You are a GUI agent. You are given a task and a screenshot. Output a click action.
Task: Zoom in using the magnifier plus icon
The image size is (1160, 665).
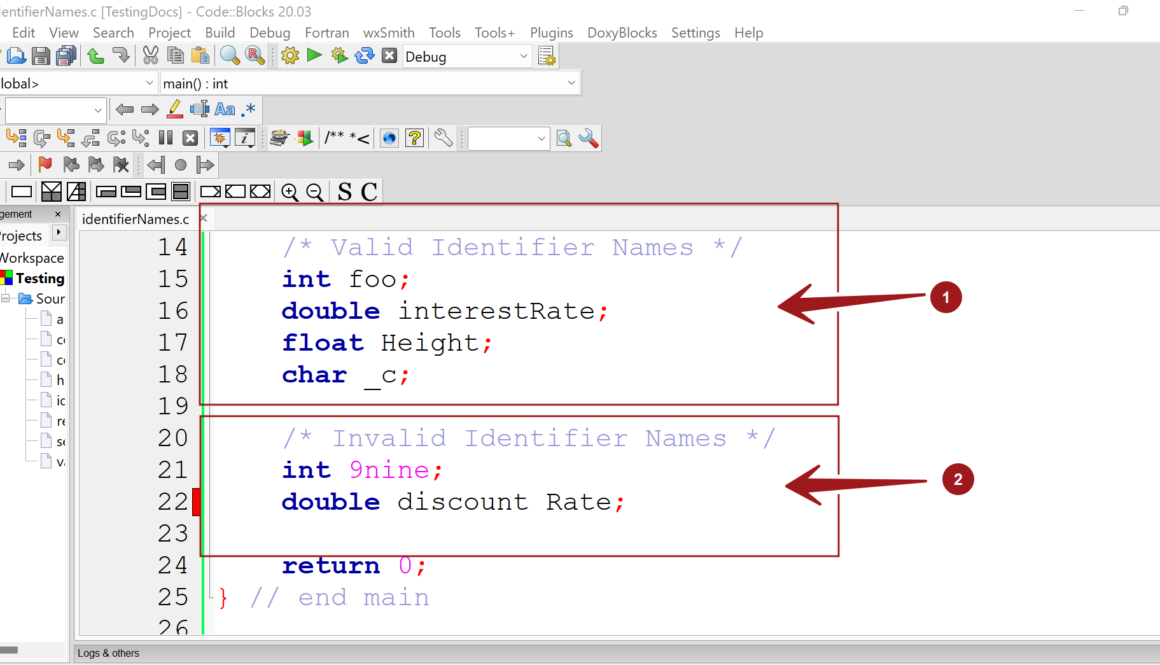290,191
